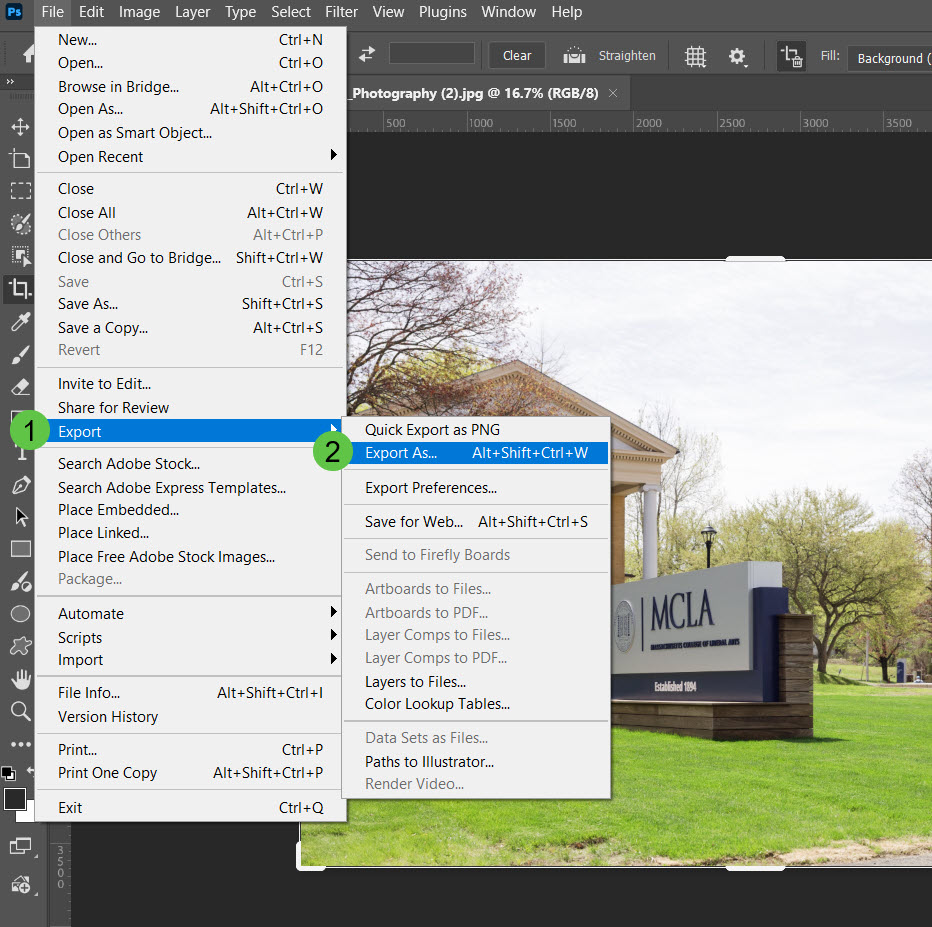Select the Artboard tool
The image size is (932, 927).
(x=20, y=159)
